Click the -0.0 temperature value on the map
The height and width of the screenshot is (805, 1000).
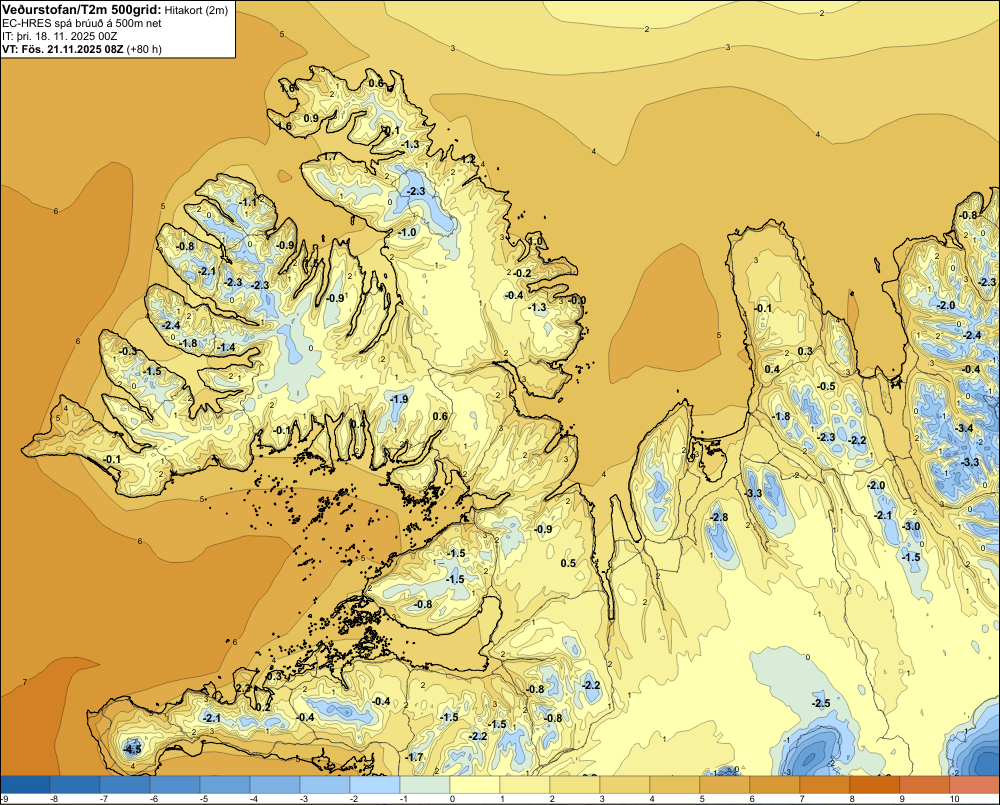click(x=577, y=300)
